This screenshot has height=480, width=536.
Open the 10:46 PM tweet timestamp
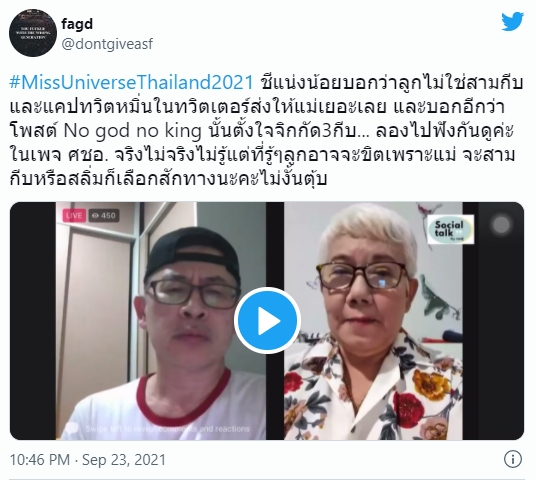click(x=40, y=459)
